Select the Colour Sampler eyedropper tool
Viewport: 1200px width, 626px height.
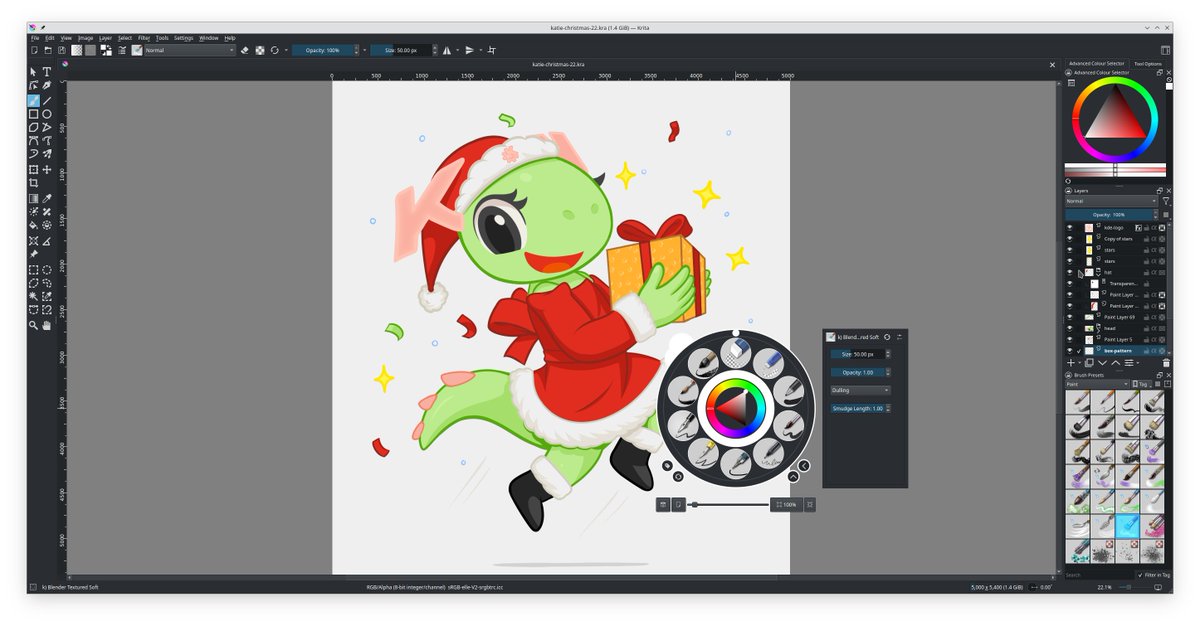(x=47, y=198)
